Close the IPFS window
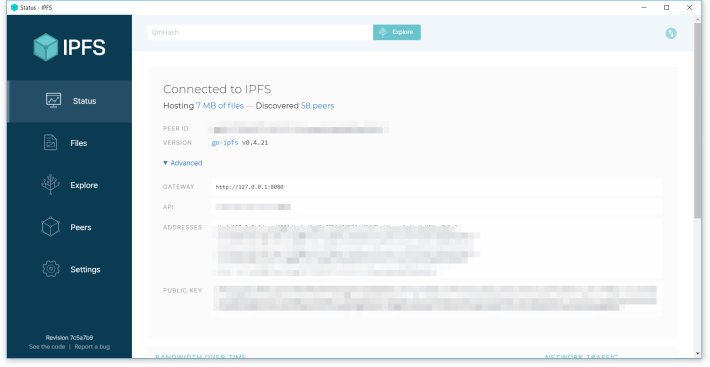 [689, 8]
